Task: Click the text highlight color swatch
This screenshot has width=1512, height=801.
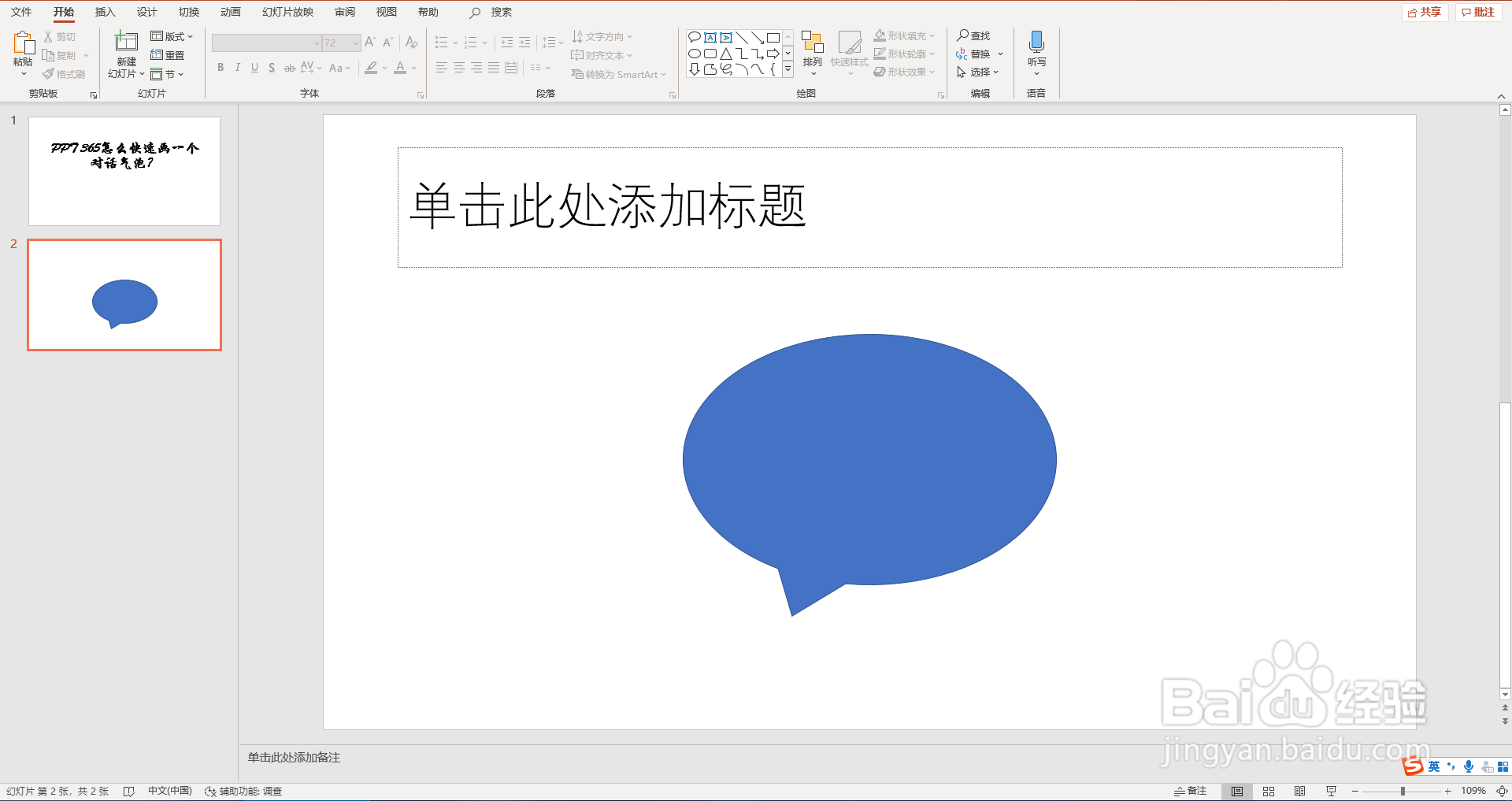Action: (x=371, y=68)
